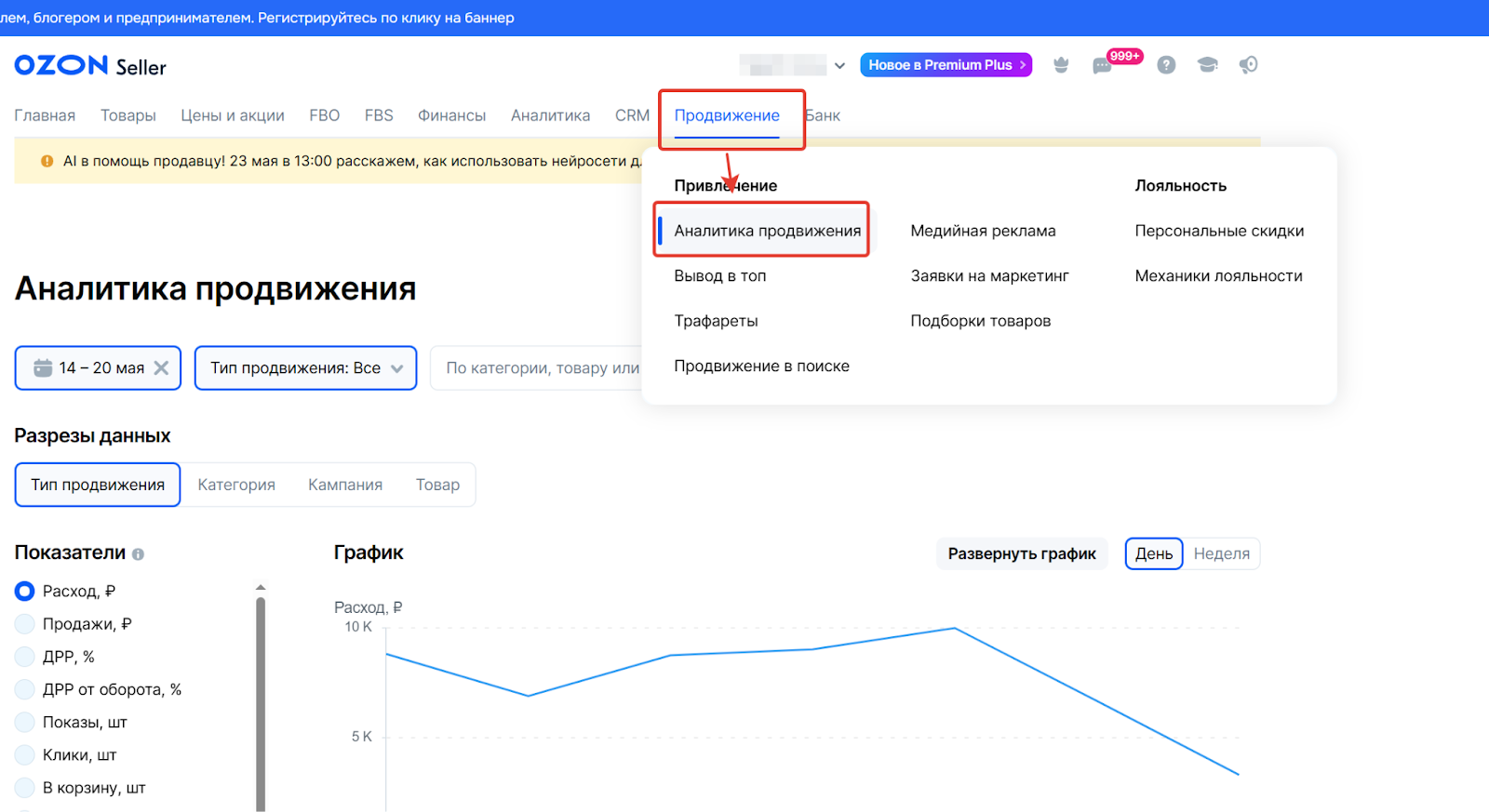
Task: Choose Персональные скидки menu entry
Action: 1219,231
